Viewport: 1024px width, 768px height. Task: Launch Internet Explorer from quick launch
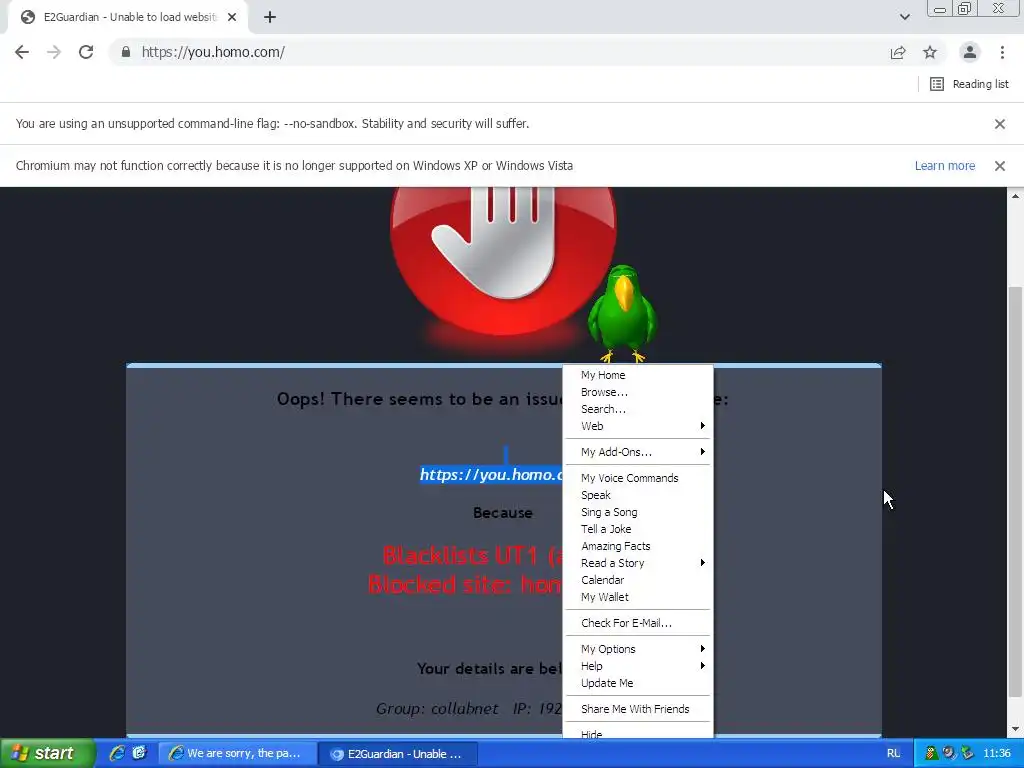tap(118, 754)
